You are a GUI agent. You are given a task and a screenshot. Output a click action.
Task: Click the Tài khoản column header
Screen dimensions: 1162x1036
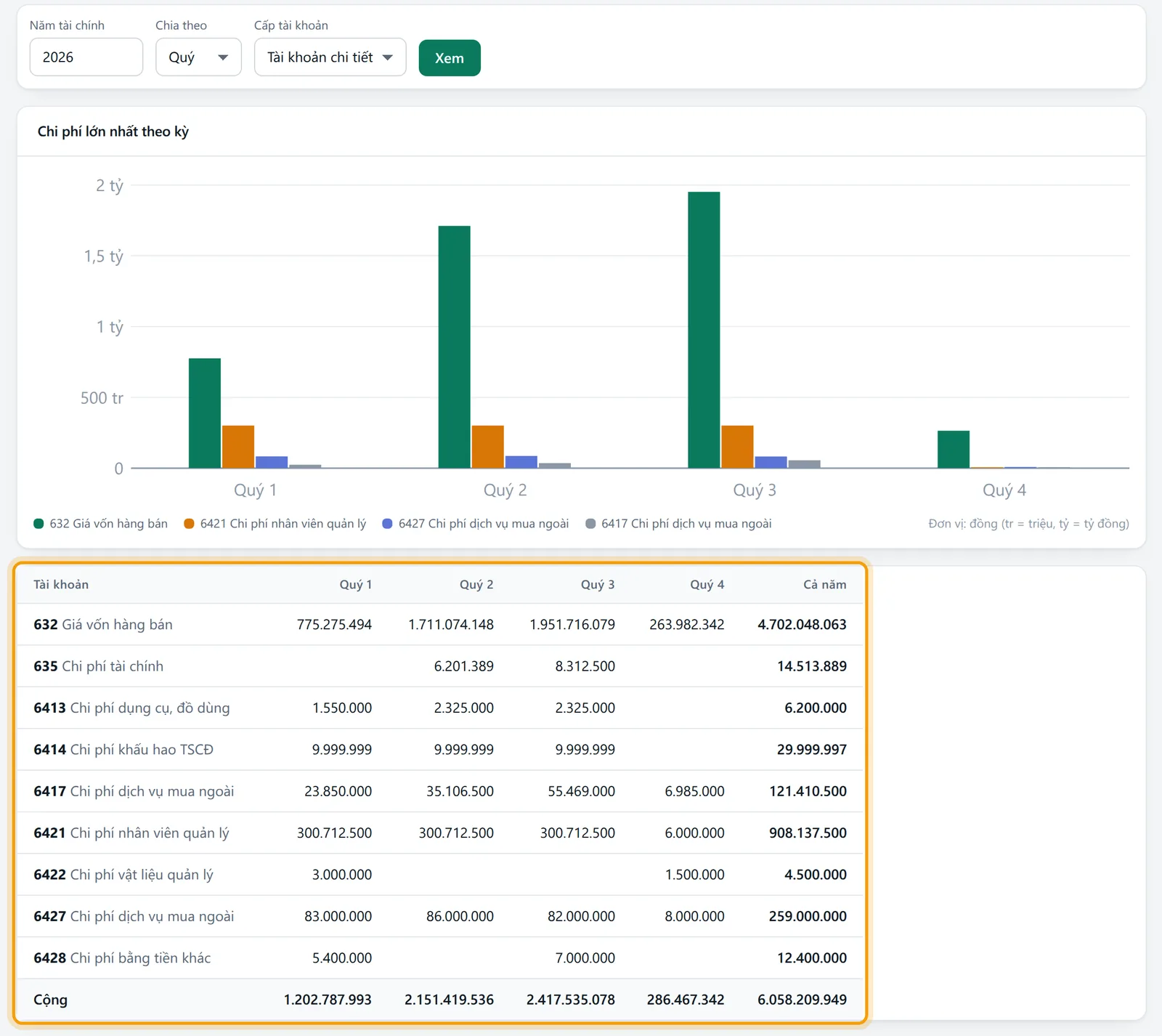pyautogui.click(x=61, y=585)
